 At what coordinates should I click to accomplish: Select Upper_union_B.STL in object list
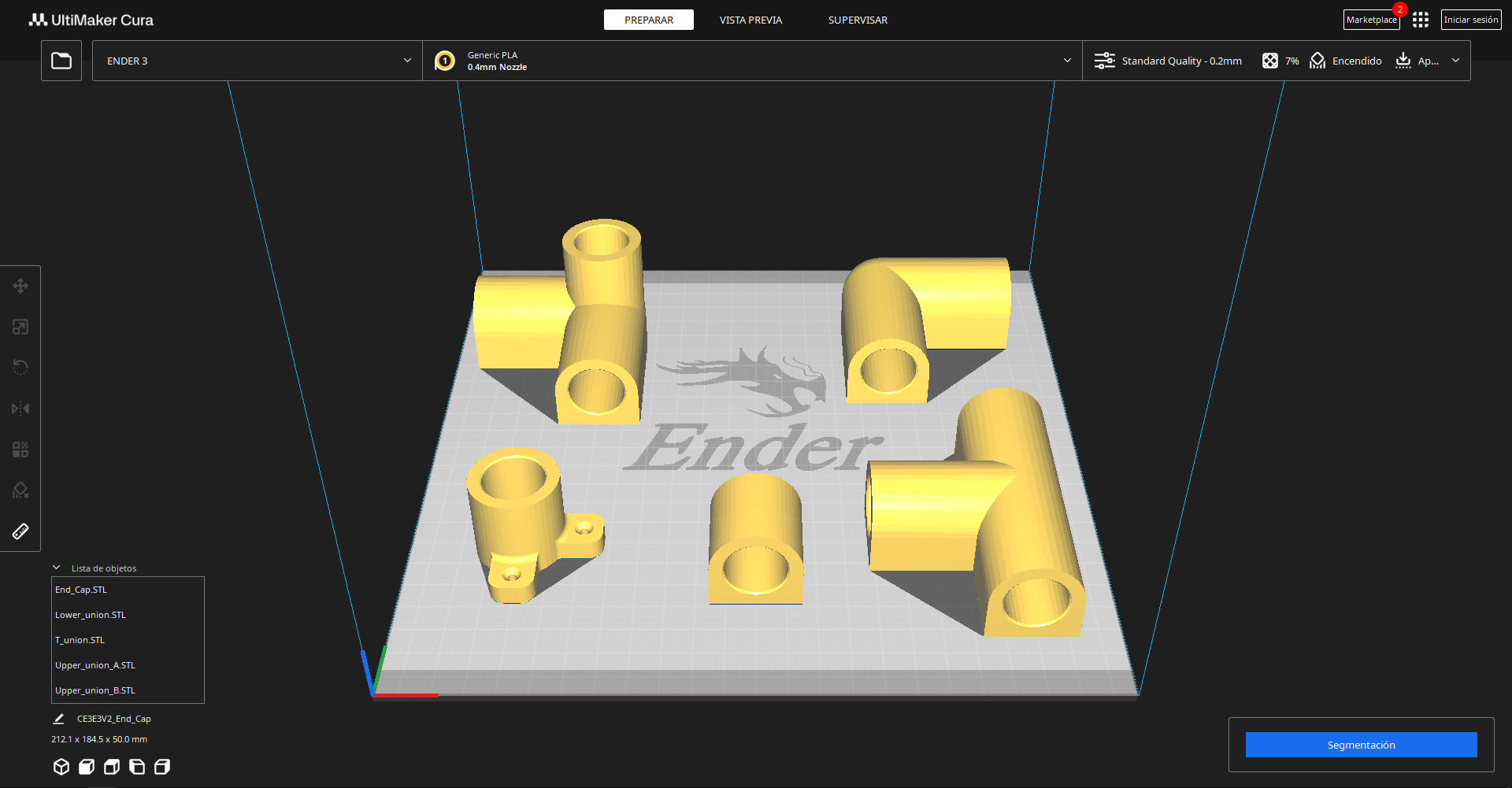click(128, 690)
